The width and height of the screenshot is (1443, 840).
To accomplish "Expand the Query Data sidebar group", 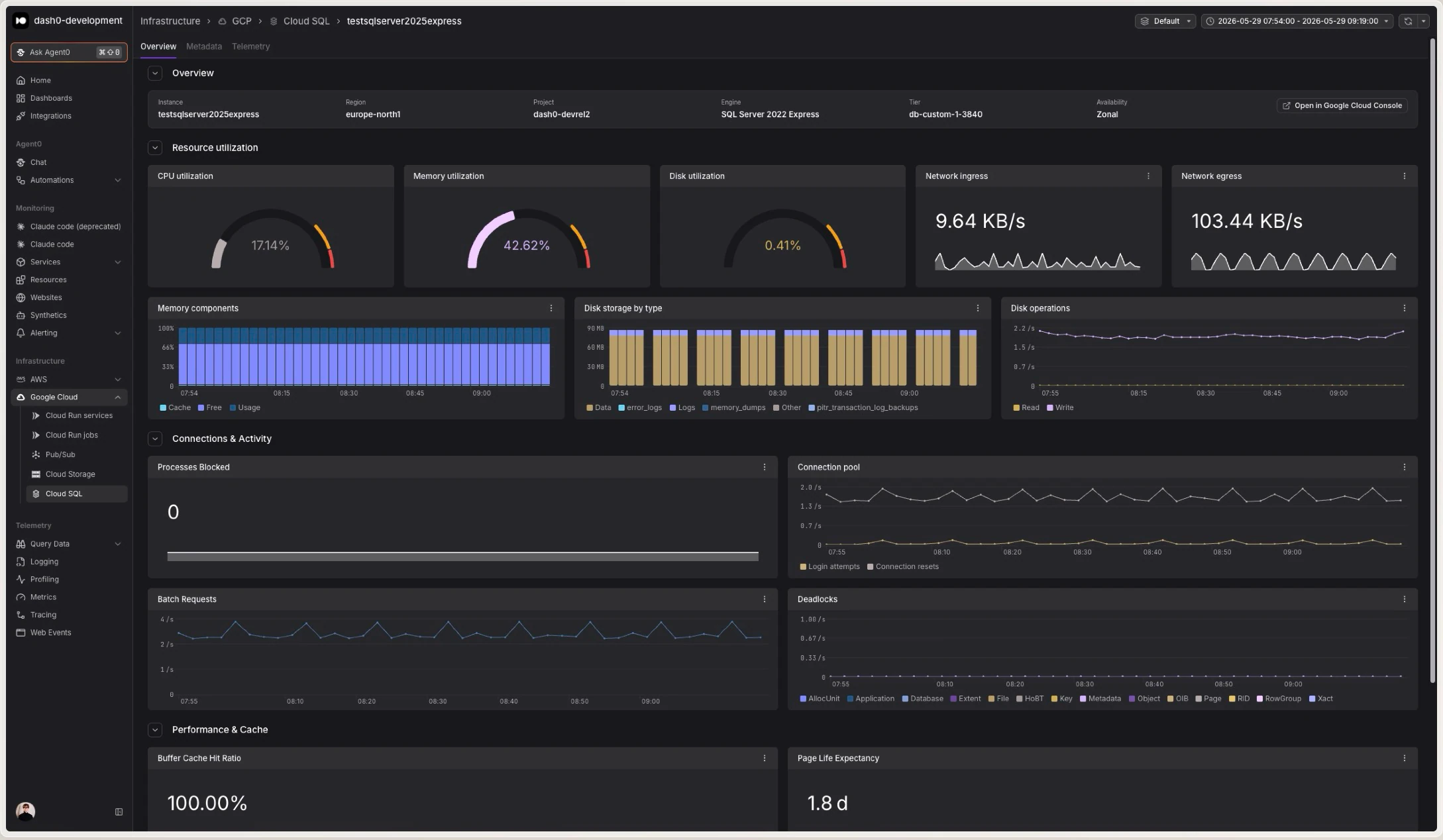I will (x=118, y=544).
